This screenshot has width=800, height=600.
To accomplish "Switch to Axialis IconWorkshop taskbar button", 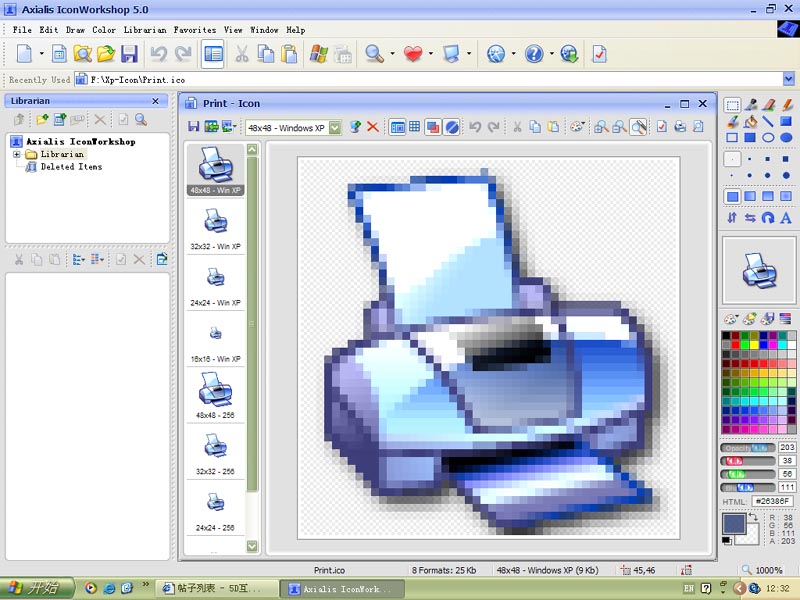I will [342, 589].
